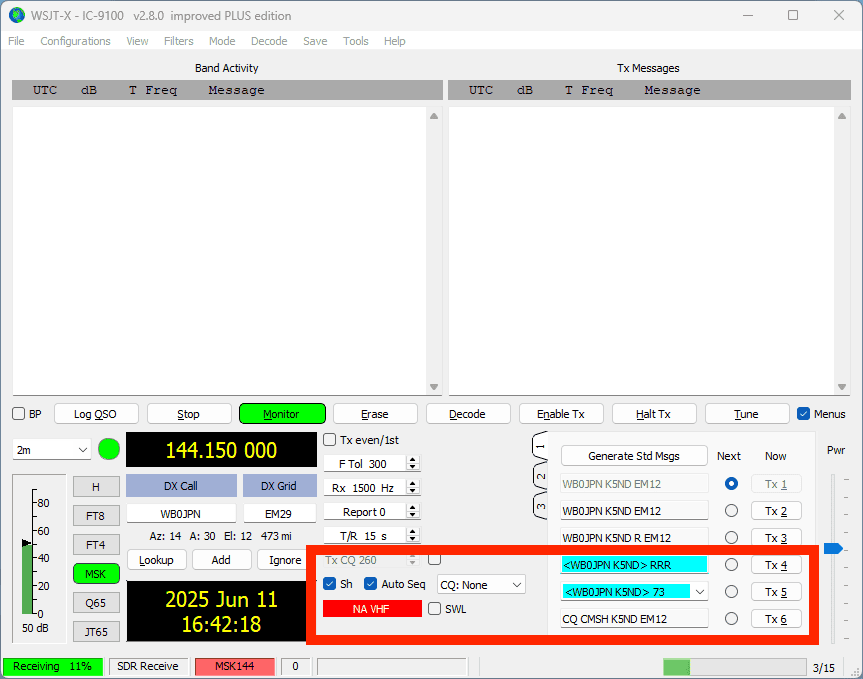Click the Enable Tx button
Viewport: 863px width, 679px height.
[560, 414]
